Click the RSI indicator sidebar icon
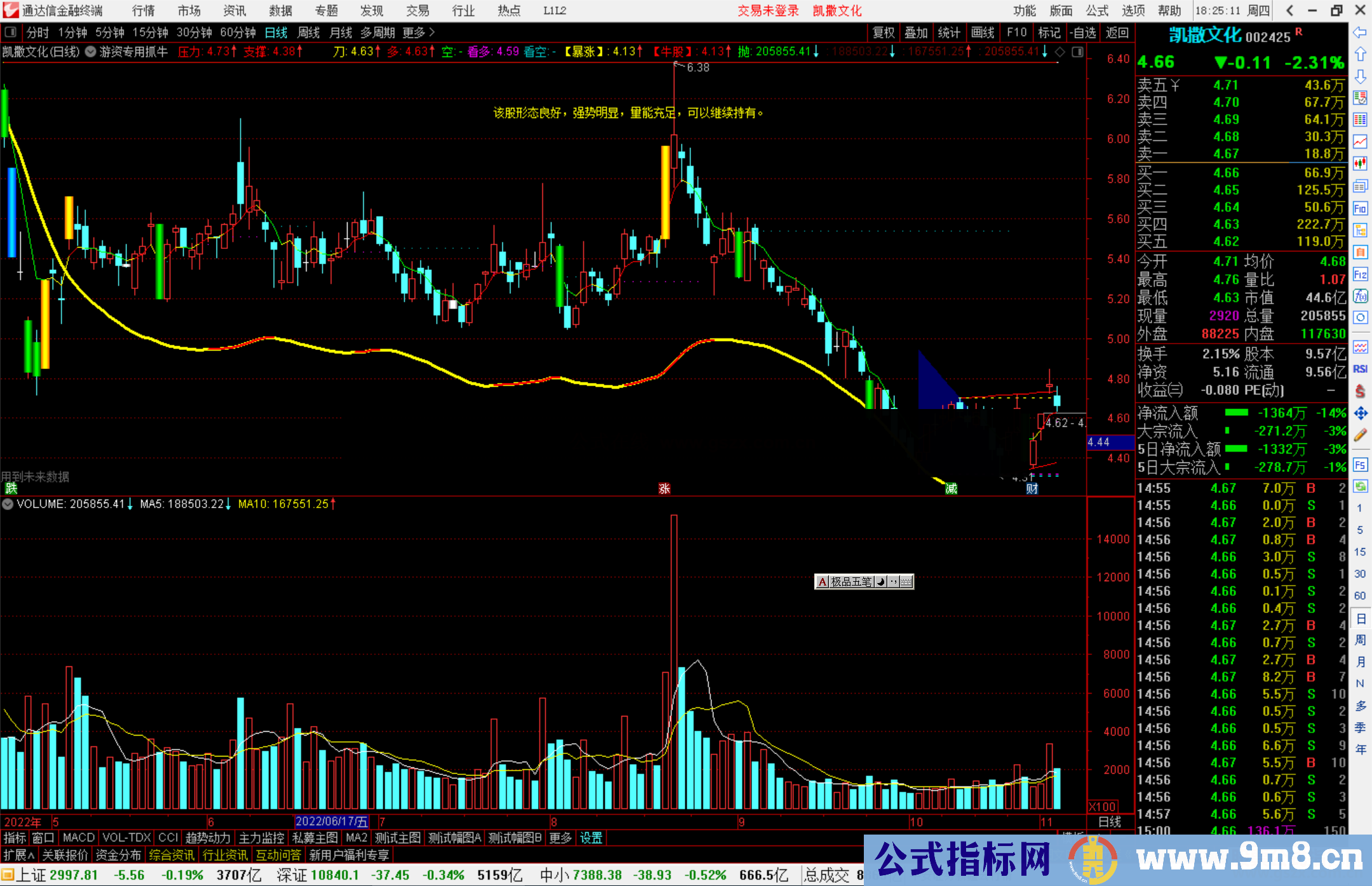This screenshot has height=886, width=1372. [x=1360, y=369]
